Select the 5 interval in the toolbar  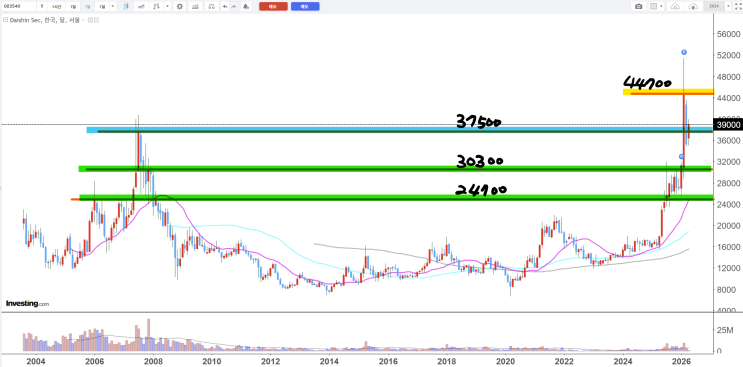(42, 6)
